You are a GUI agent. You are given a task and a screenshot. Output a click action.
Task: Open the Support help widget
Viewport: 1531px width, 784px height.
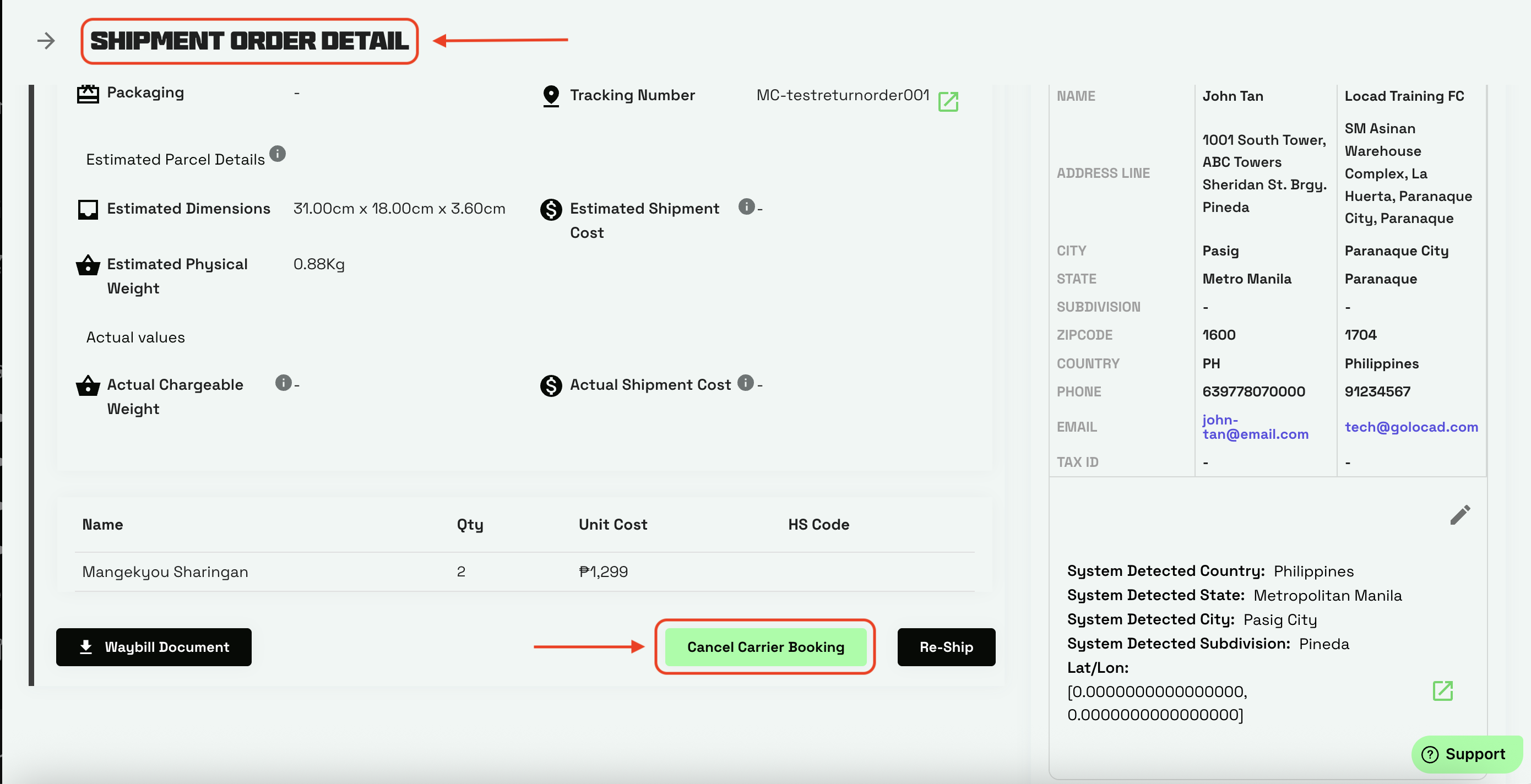pos(1466,754)
